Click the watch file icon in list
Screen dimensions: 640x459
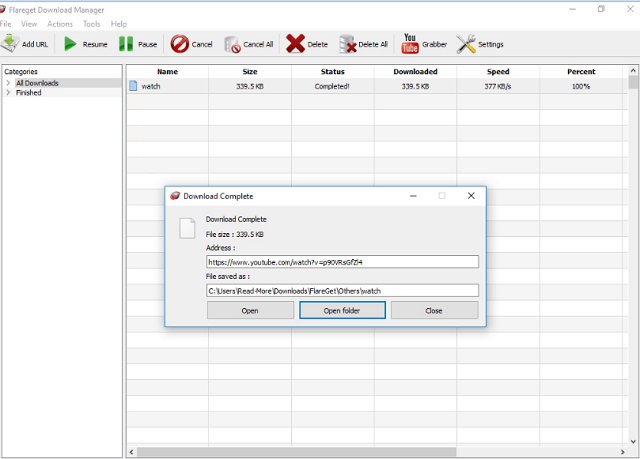pos(133,86)
